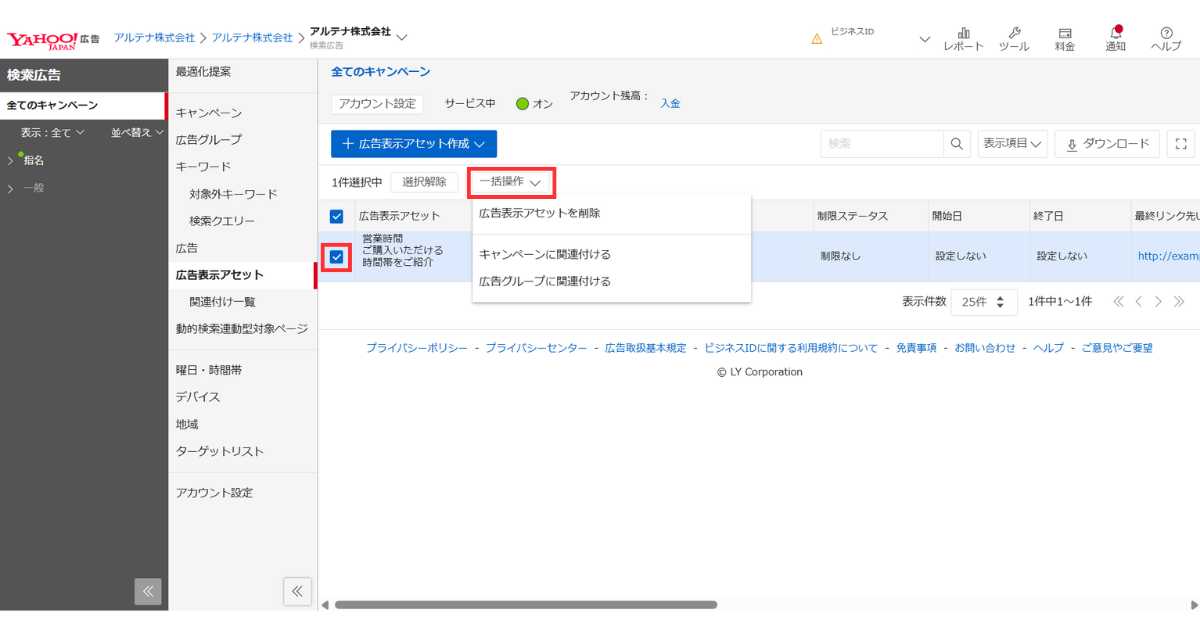
Task: Open the プライバシーポリシー footer link
Action: [x=416, y=348]
